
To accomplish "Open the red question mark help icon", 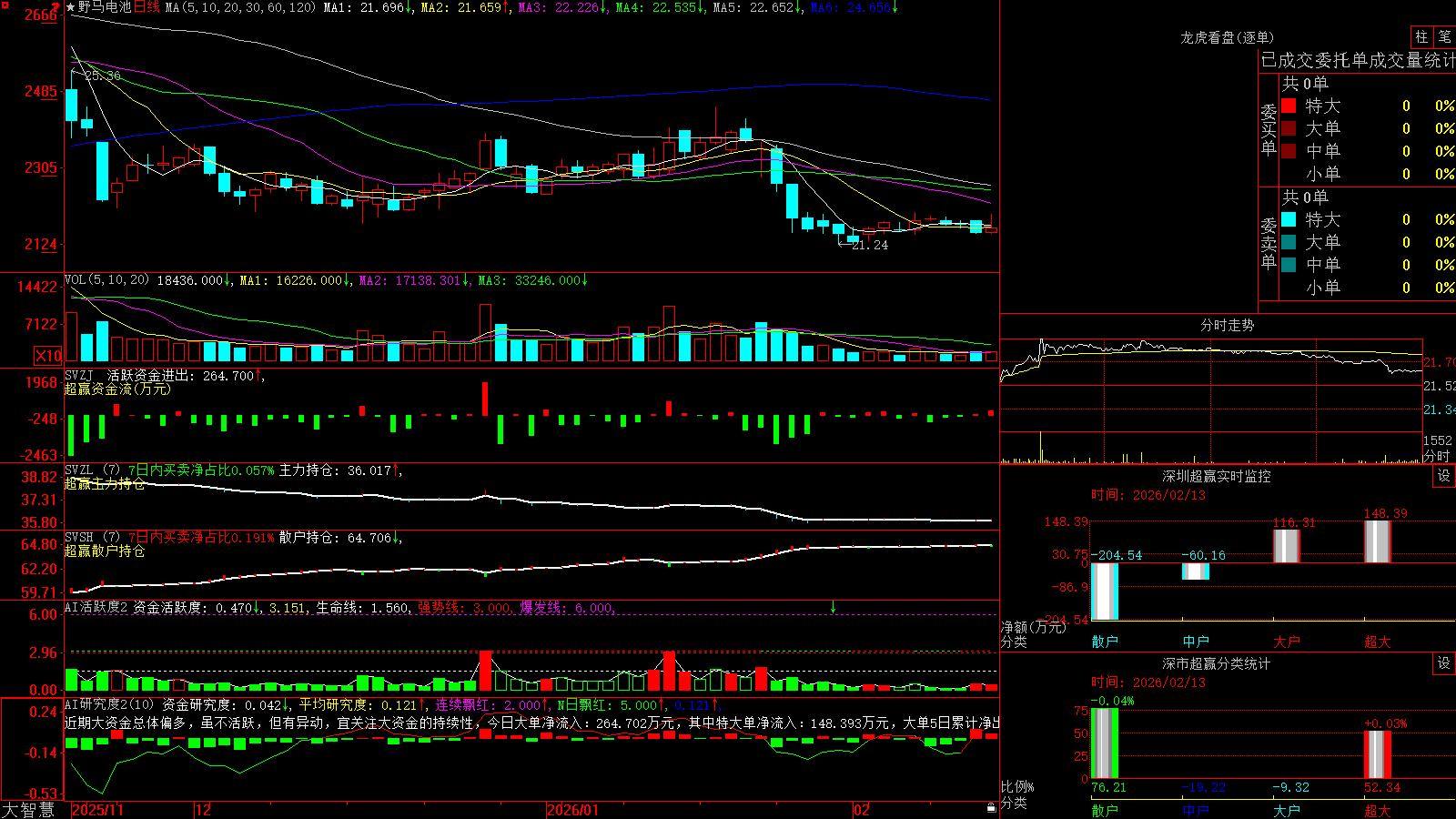I will click(x=56, y=5).
